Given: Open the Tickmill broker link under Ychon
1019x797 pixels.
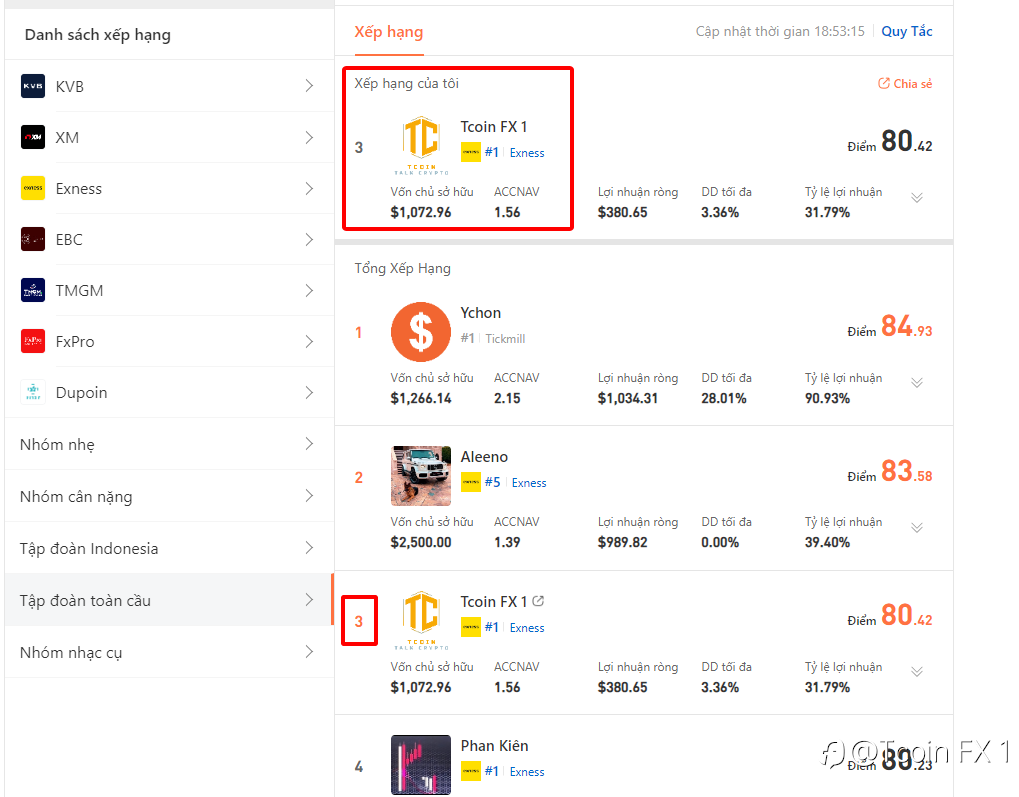Looking at the screenshot, I should point(505,339).
